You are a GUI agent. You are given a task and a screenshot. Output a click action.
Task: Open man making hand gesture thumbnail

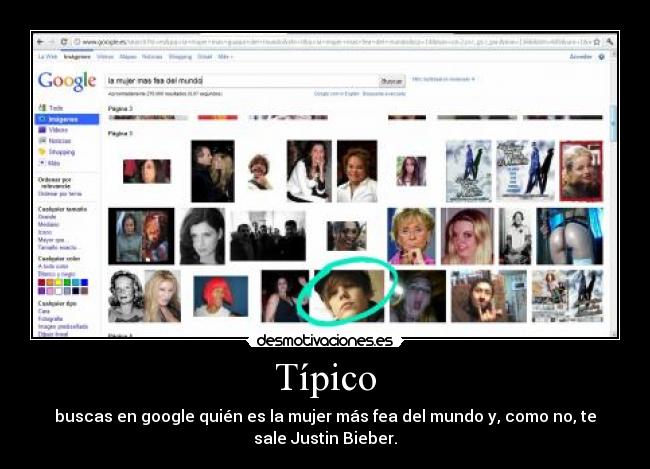pyautogui.click(x=489, y=296)
